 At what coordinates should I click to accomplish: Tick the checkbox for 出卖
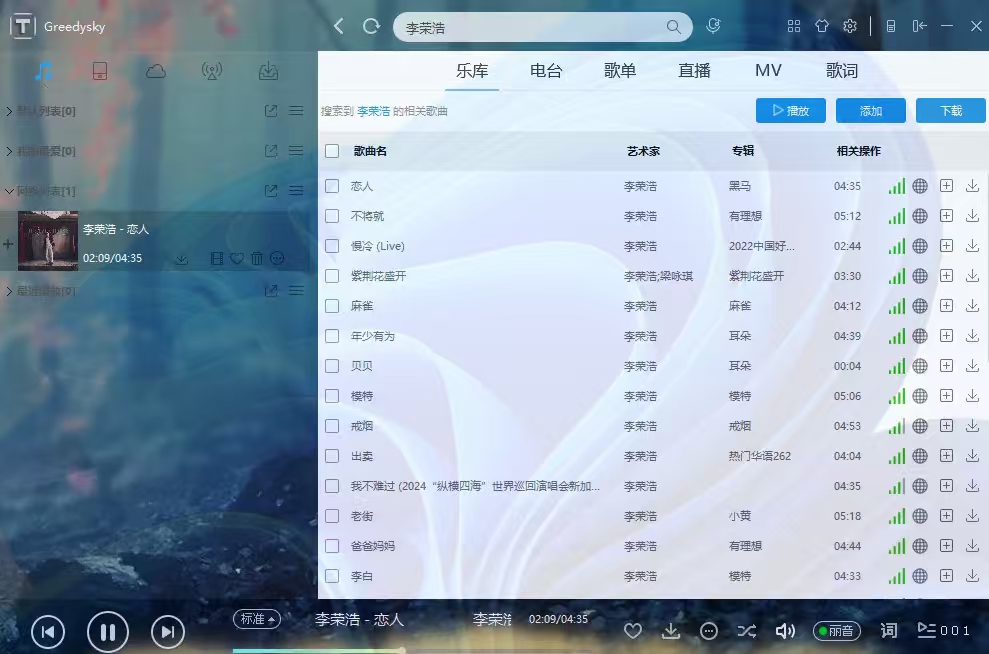tap(332, 456)
